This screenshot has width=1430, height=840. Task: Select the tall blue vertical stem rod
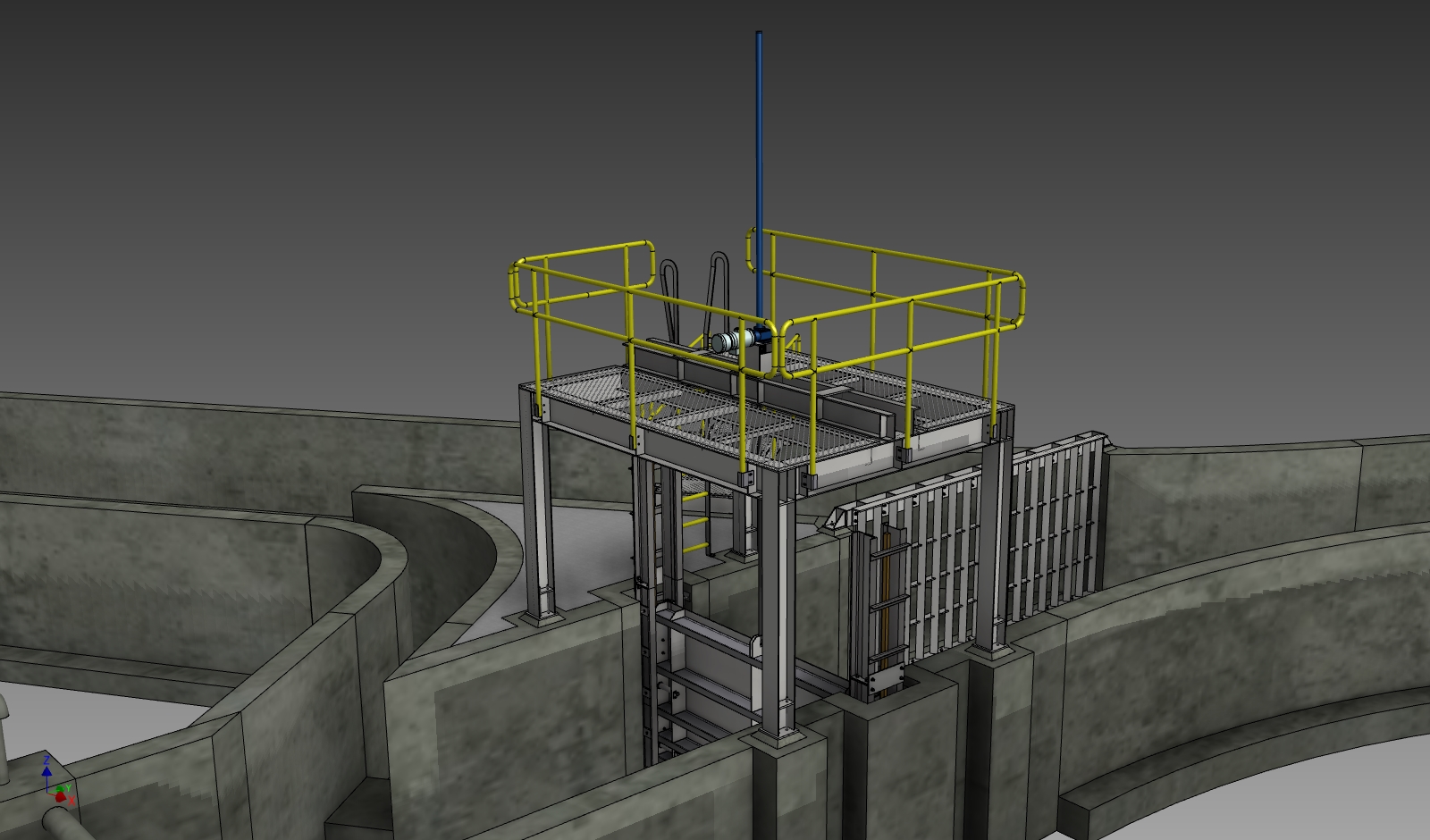(760, 177)
